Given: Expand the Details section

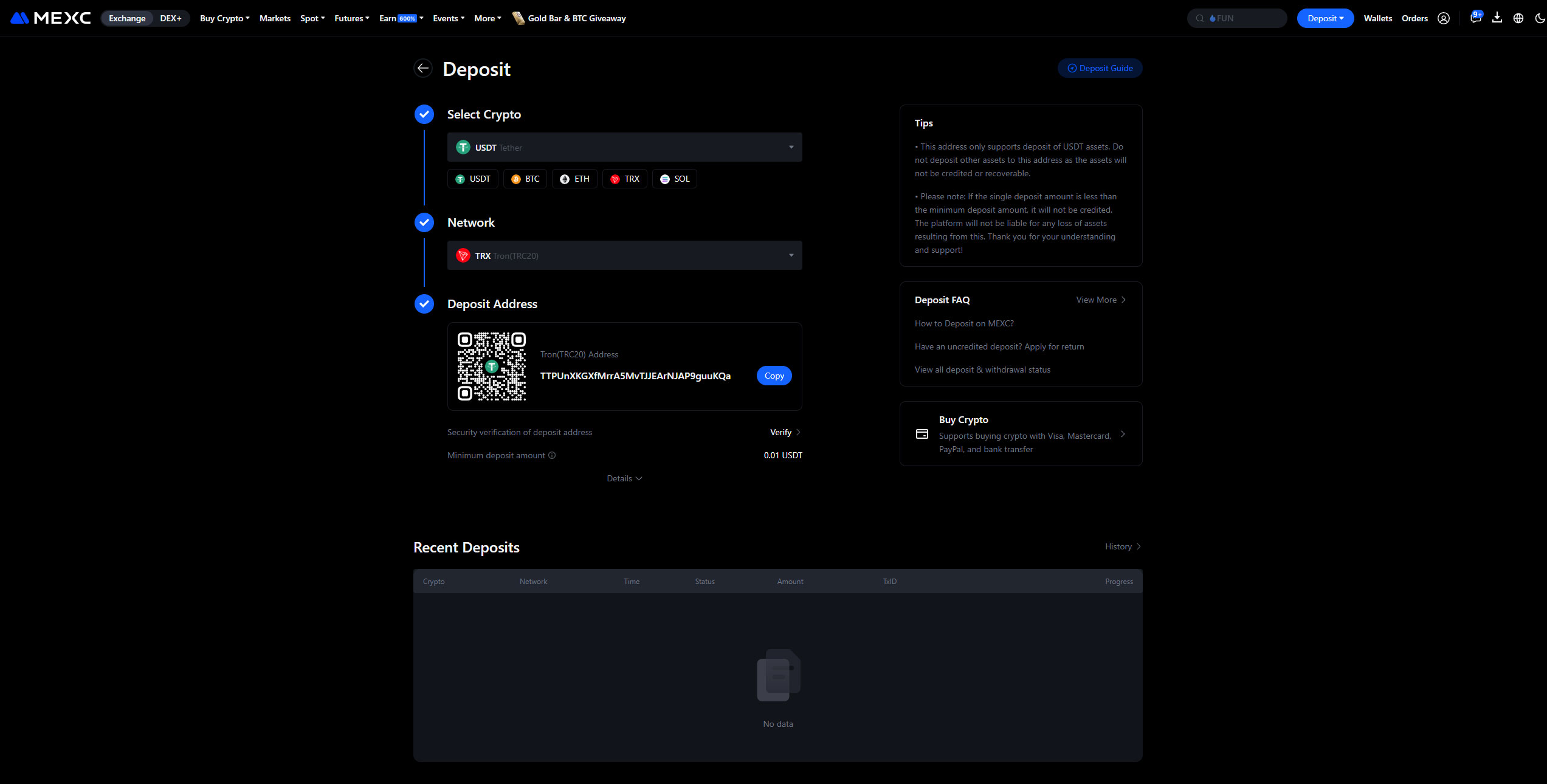Looking at the screenshot, I should tap(624, 478).
